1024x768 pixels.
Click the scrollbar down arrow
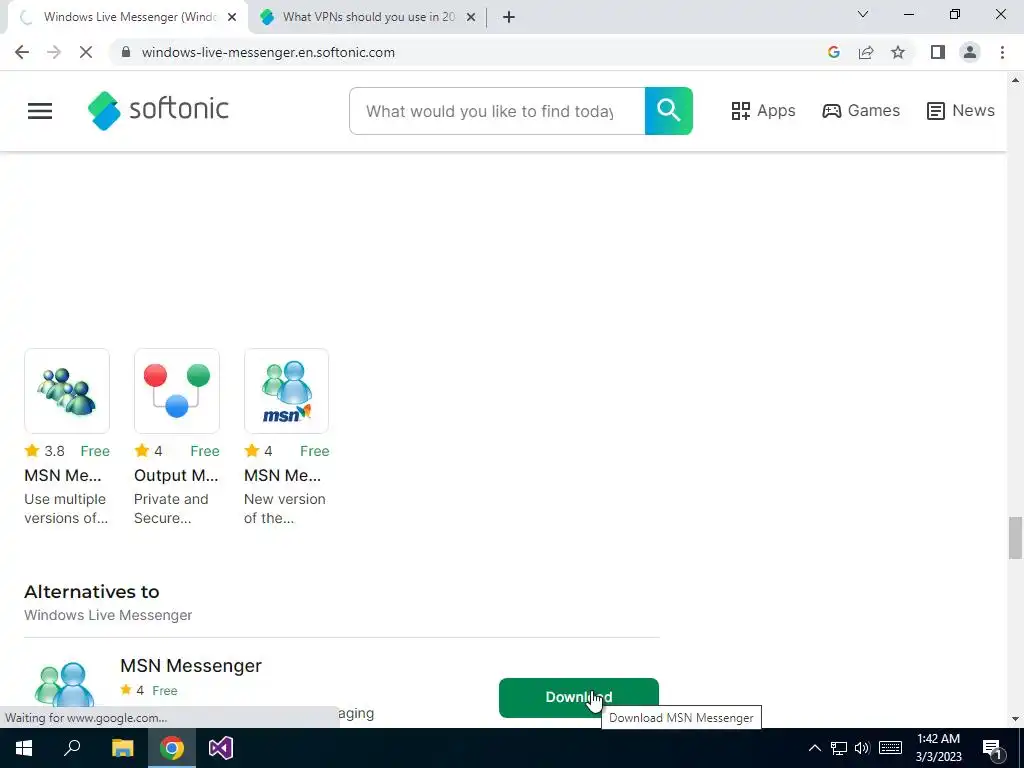[x=1015, y=719]
